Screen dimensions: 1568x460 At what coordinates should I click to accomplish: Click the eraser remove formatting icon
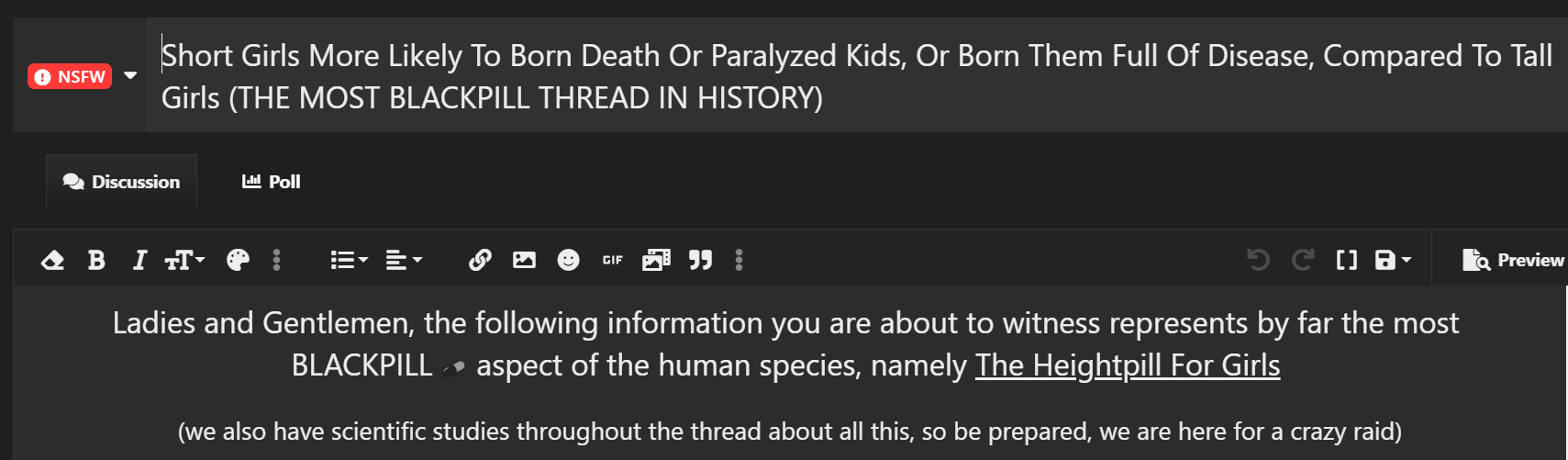[52, 261]
